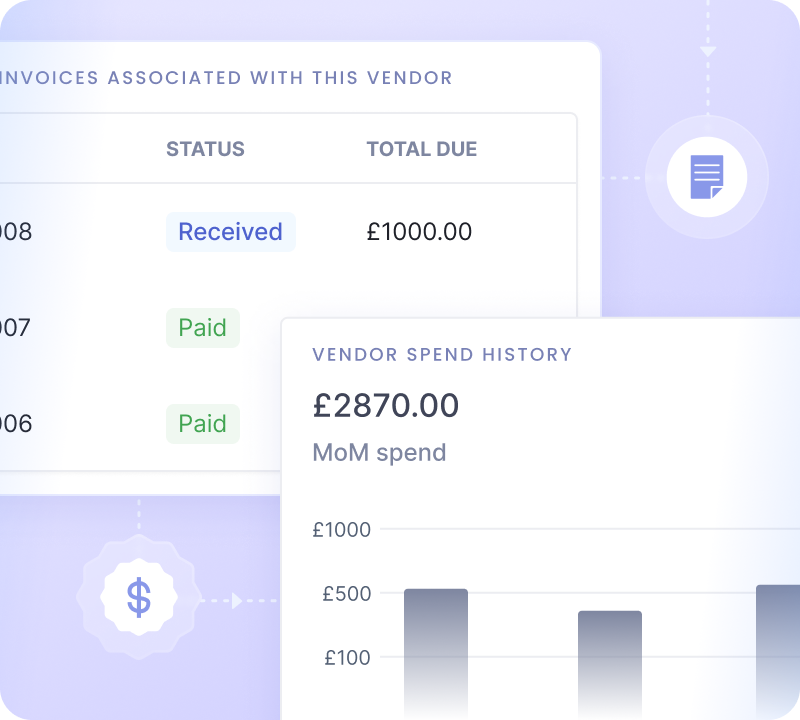Click the rightmost bar in spend chart
Image resolution: width=800 pixels, height=720 pixels.
[x=778, y=648]
